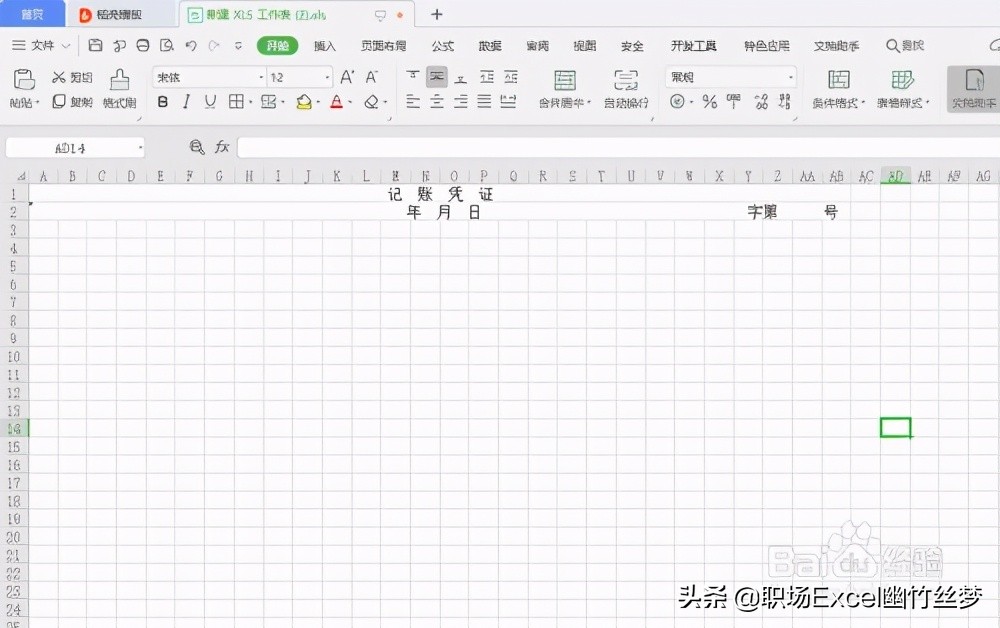
Task: Pick the red font color swatch
Action: coord(336,101)
